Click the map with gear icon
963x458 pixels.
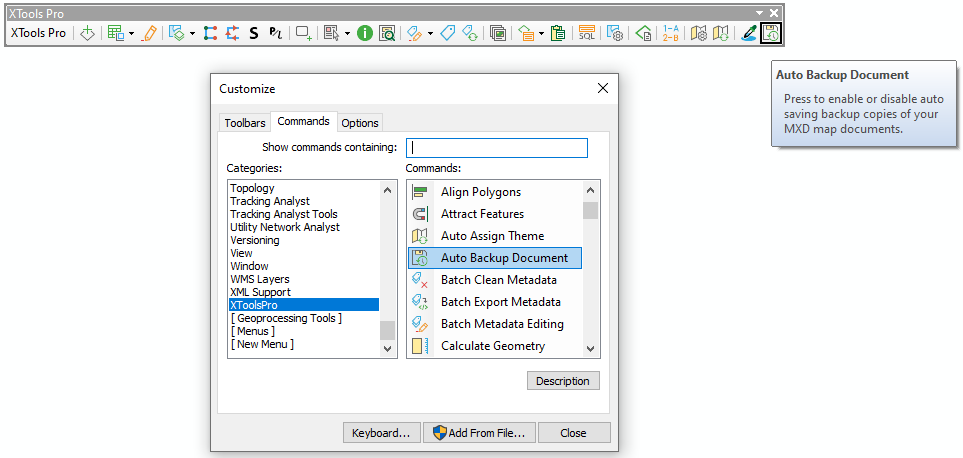(x=699, y=33)
